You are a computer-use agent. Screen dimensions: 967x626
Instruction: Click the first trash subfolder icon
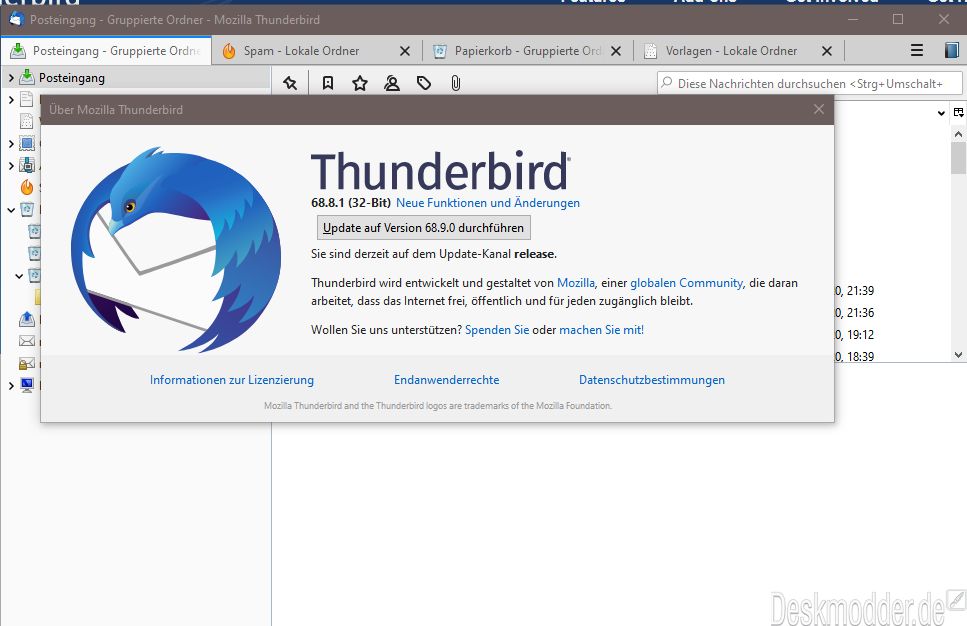coord(35,231)
